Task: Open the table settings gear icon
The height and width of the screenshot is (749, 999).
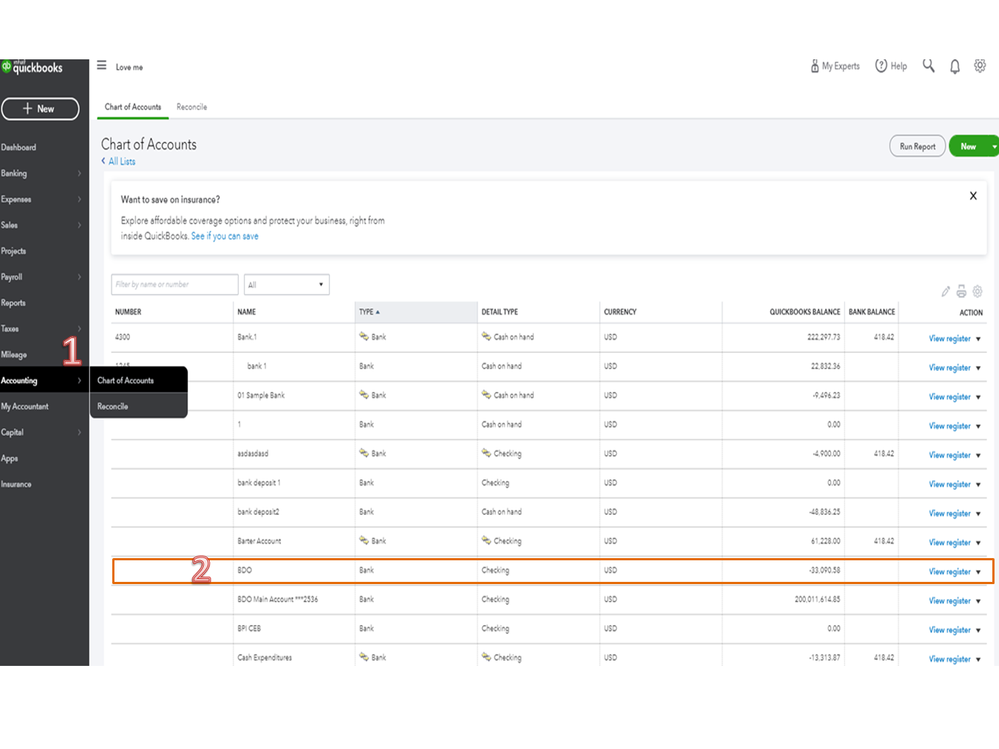Action: (x=978, y=291)
